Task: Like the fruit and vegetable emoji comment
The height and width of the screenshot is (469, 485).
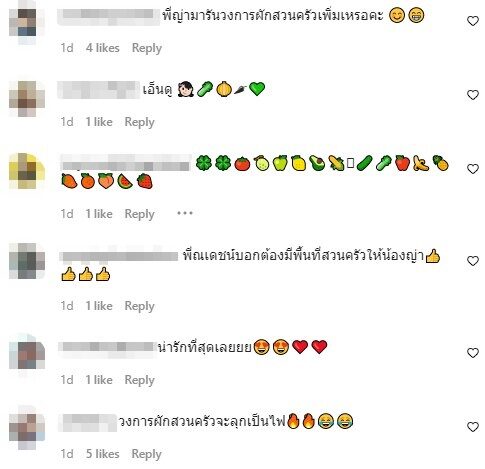Action: tap(473, 169)
